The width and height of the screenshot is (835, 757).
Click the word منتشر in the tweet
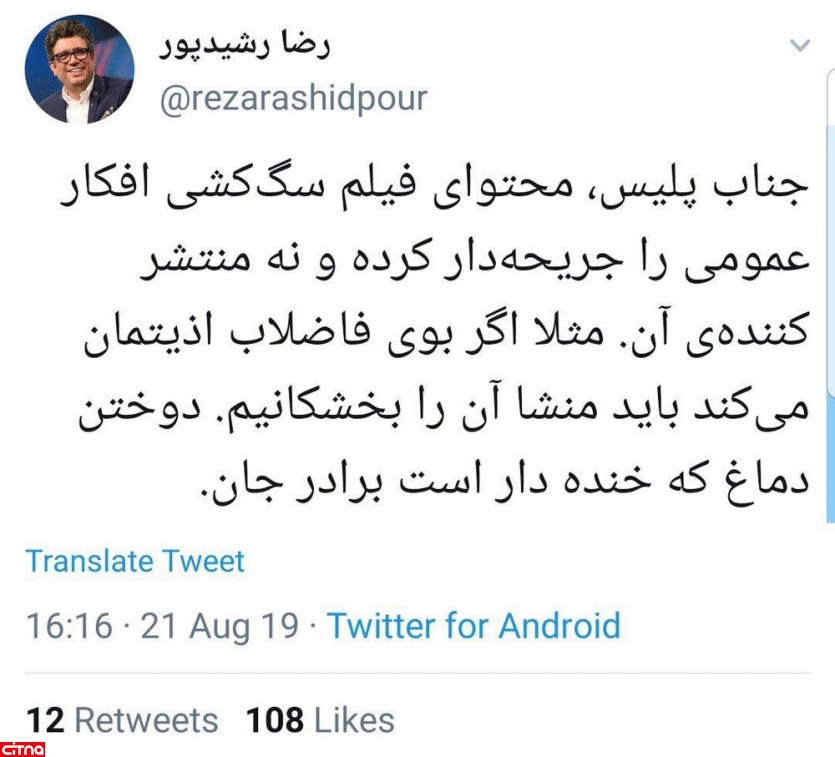pyautogui.click(x=196, y=261)
